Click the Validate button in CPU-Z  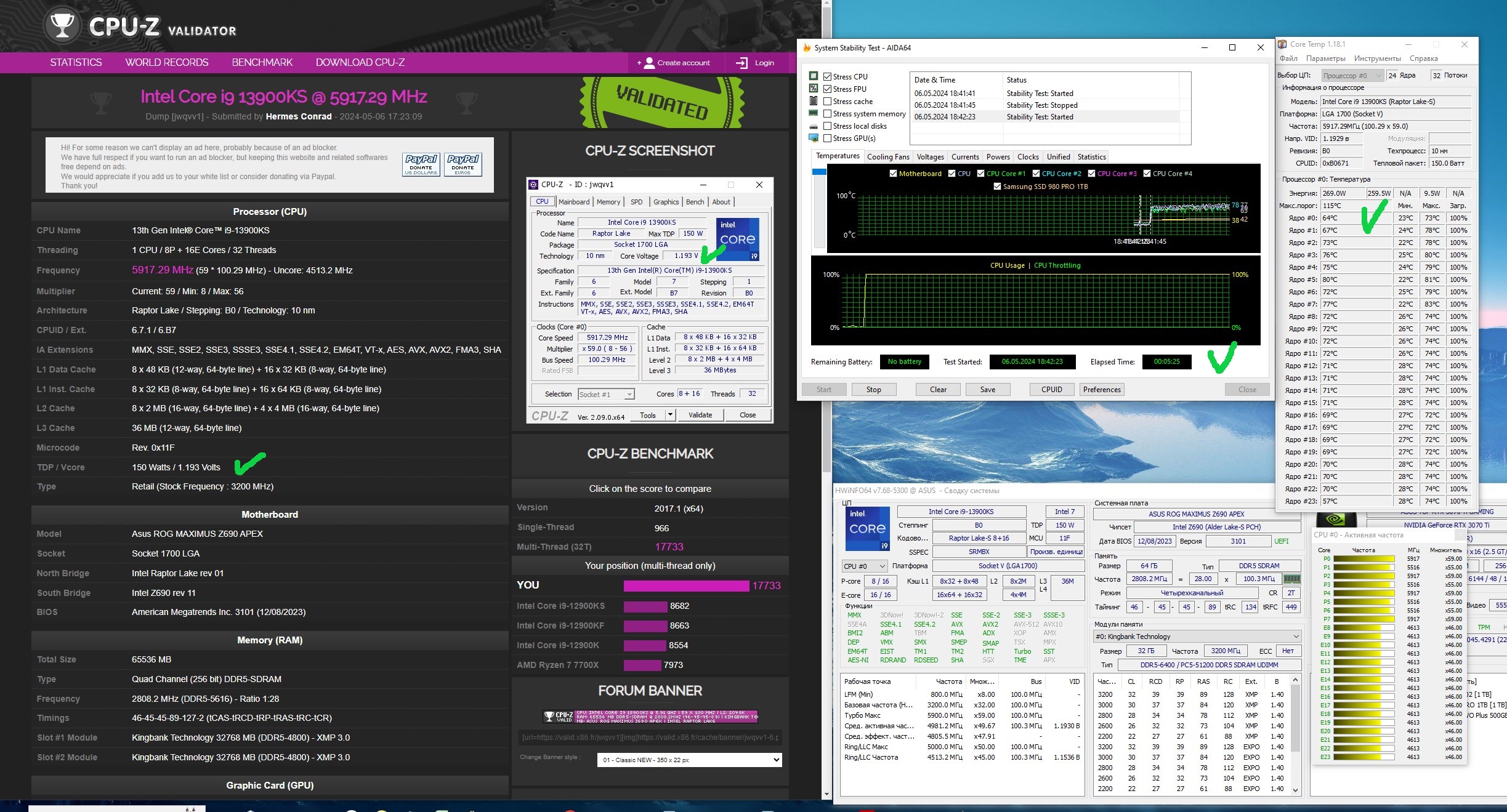pyautogui.click(x=700, y=415)
